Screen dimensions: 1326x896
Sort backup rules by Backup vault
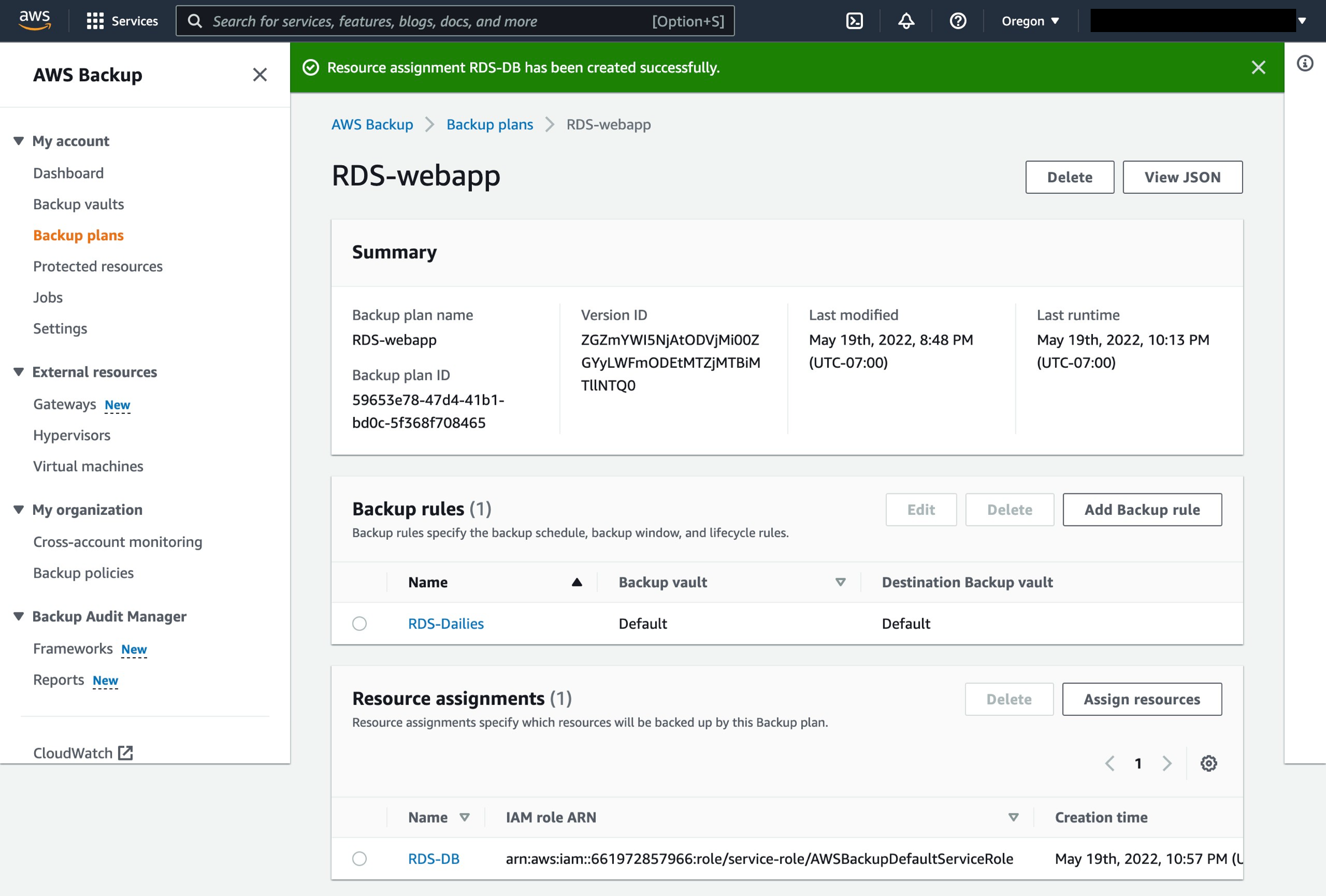(840, 582)
